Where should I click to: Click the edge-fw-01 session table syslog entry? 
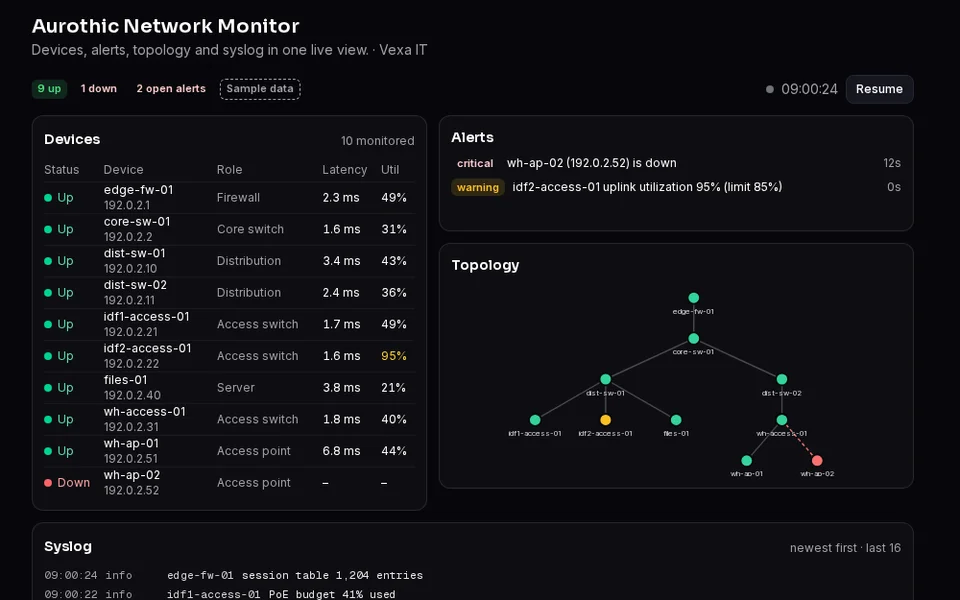tap(233, 576)
